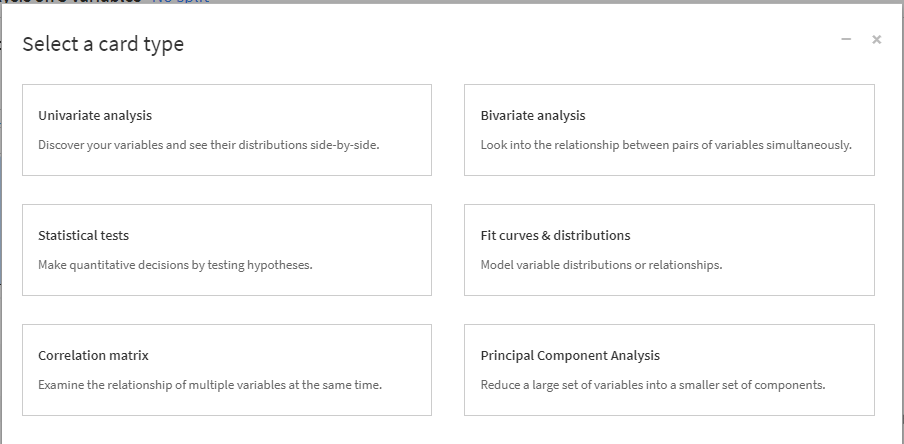Click the distributions side-by-side description text

tap(208, 145)
